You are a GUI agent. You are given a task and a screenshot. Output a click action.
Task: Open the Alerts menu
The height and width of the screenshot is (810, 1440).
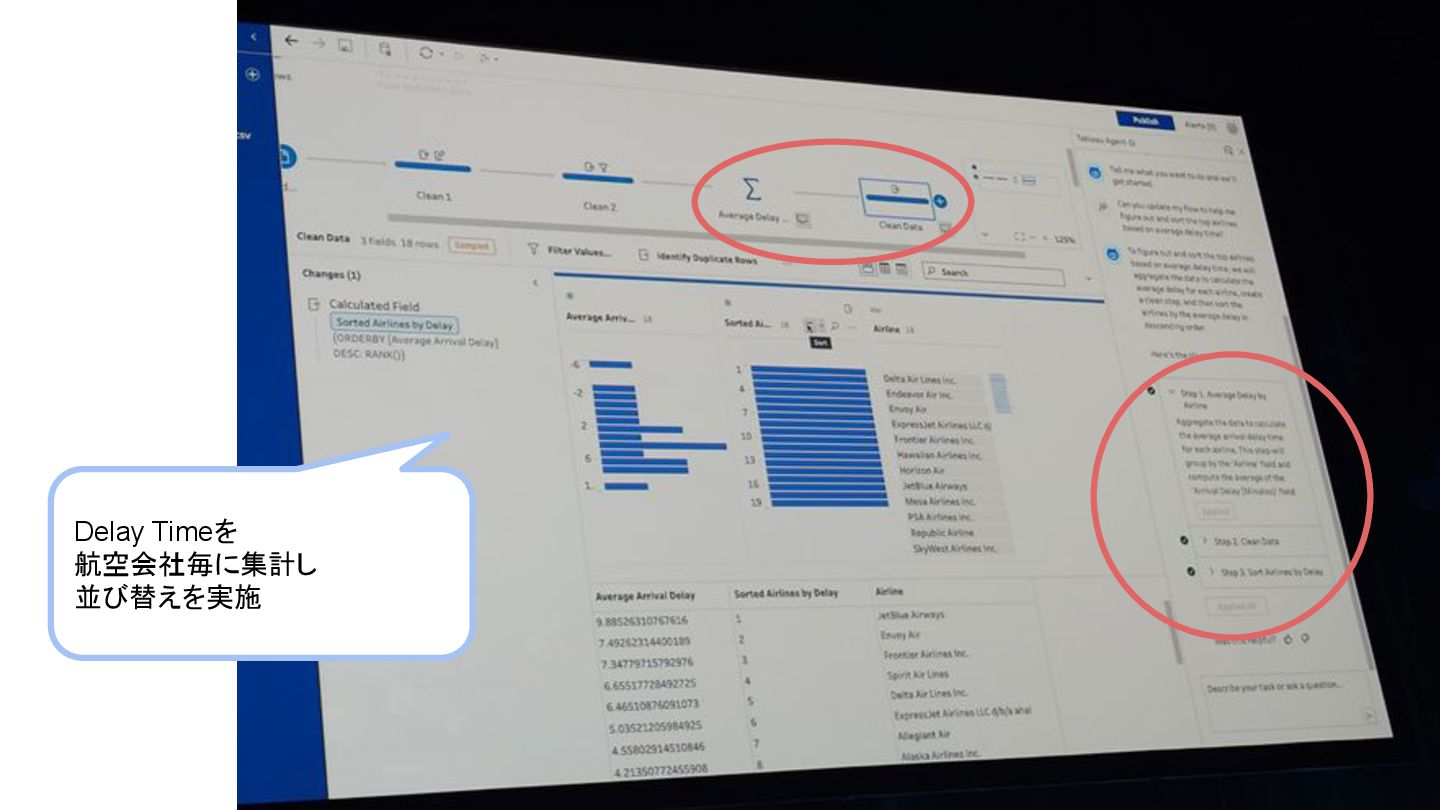tap(1200, 126)
